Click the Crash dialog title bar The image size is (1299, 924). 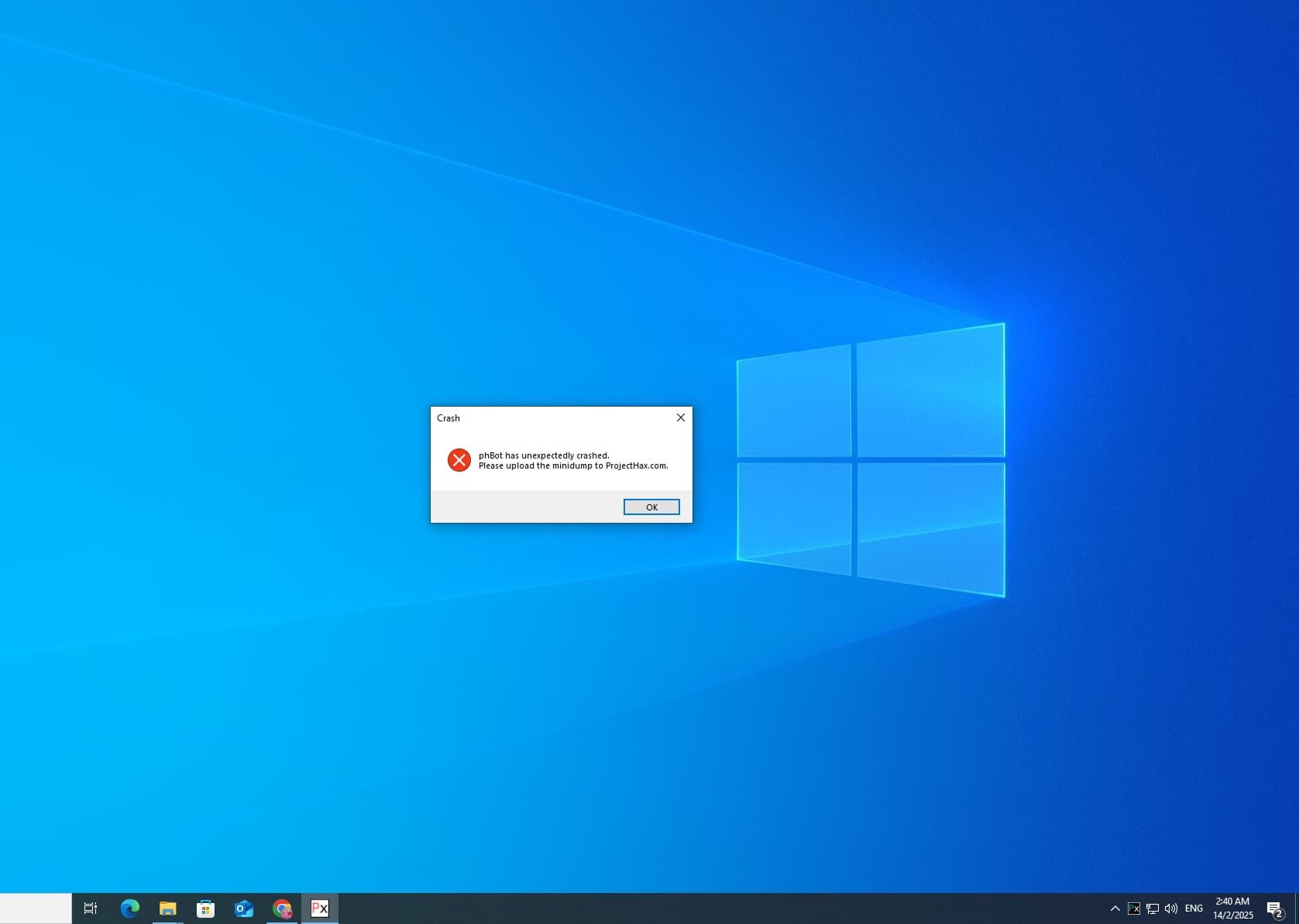coord(542,417)
